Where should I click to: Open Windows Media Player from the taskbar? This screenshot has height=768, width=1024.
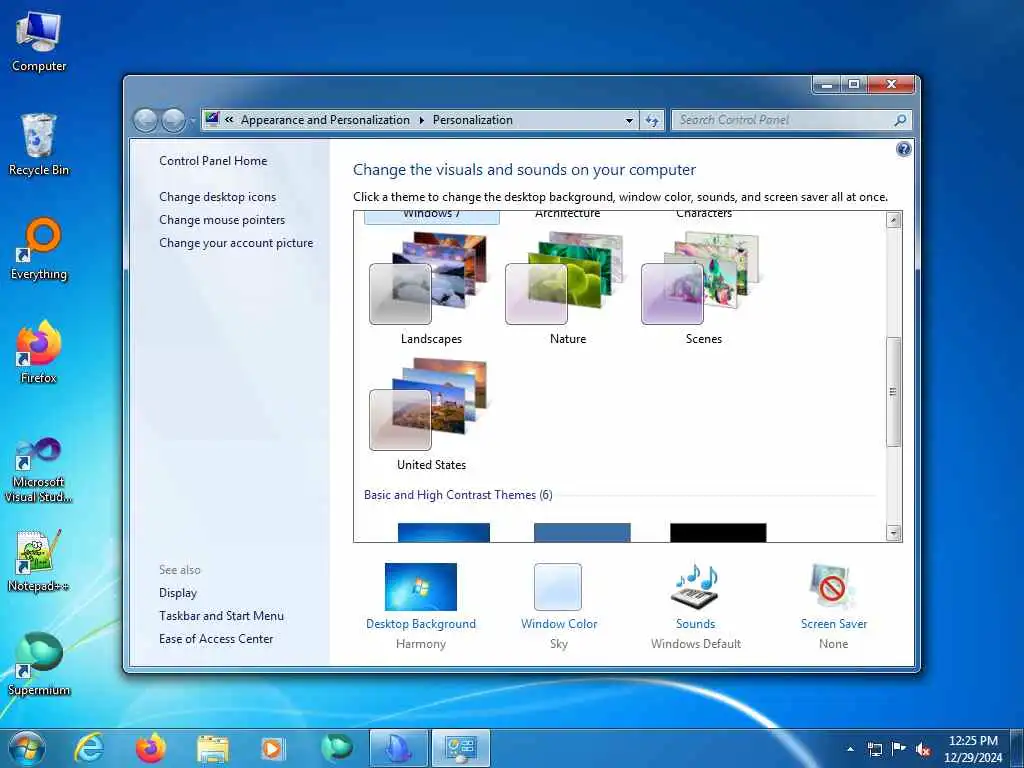coord(272,748)
